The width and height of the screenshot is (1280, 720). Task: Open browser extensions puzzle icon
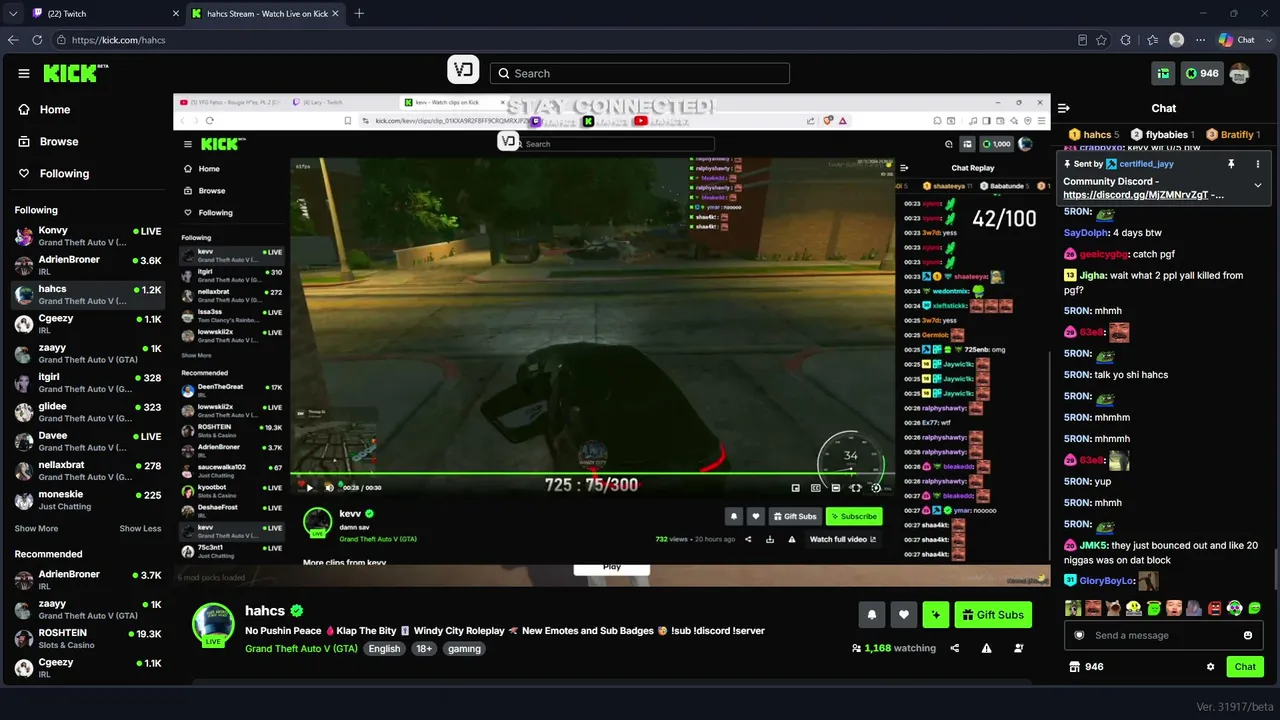(x=1126, y=40)
